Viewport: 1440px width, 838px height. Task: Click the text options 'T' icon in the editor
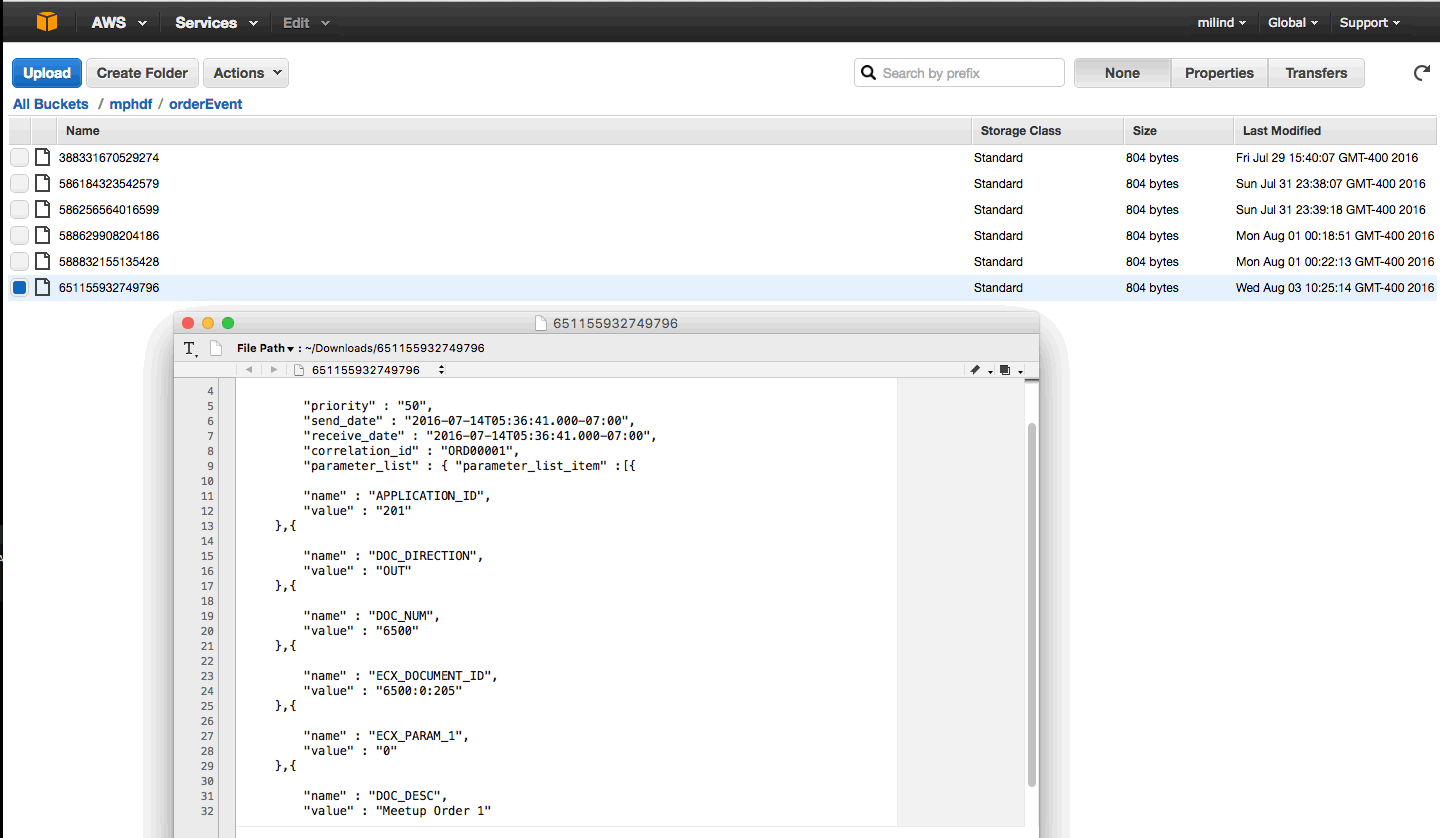pyautogui.click(x=190, y=348)
